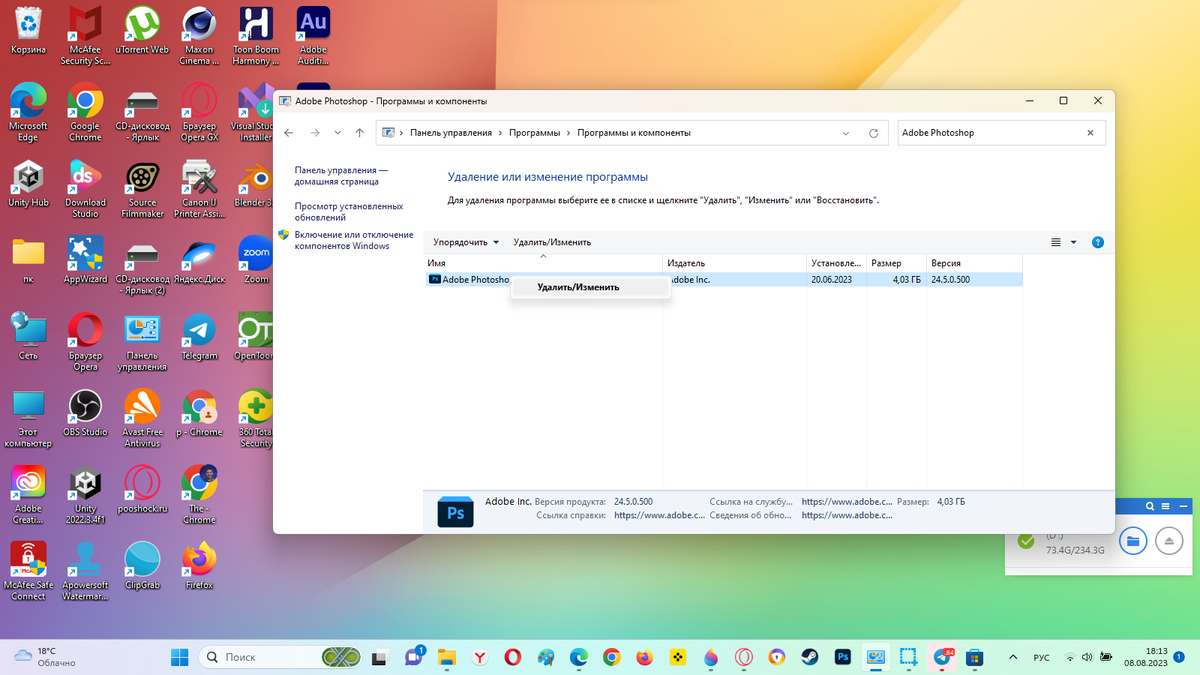Click the Программы breadcrumb in address bar
Screen dimensions: 1200x675
(534, 133)
